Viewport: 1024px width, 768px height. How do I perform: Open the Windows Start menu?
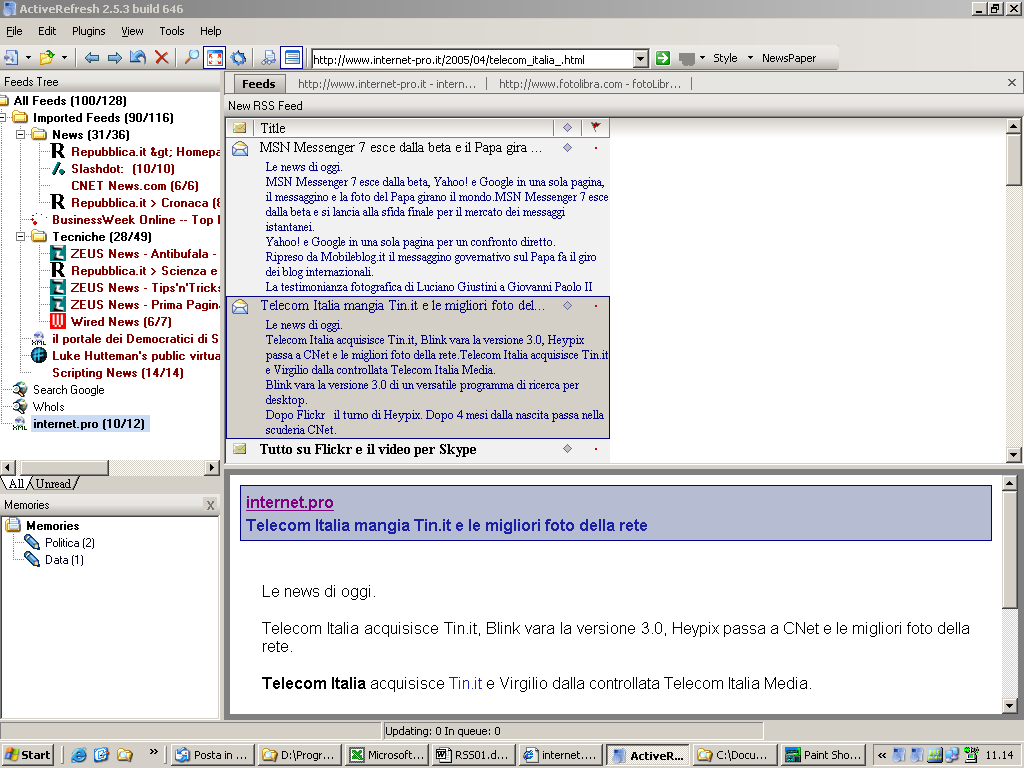click(x=27, y=755)
